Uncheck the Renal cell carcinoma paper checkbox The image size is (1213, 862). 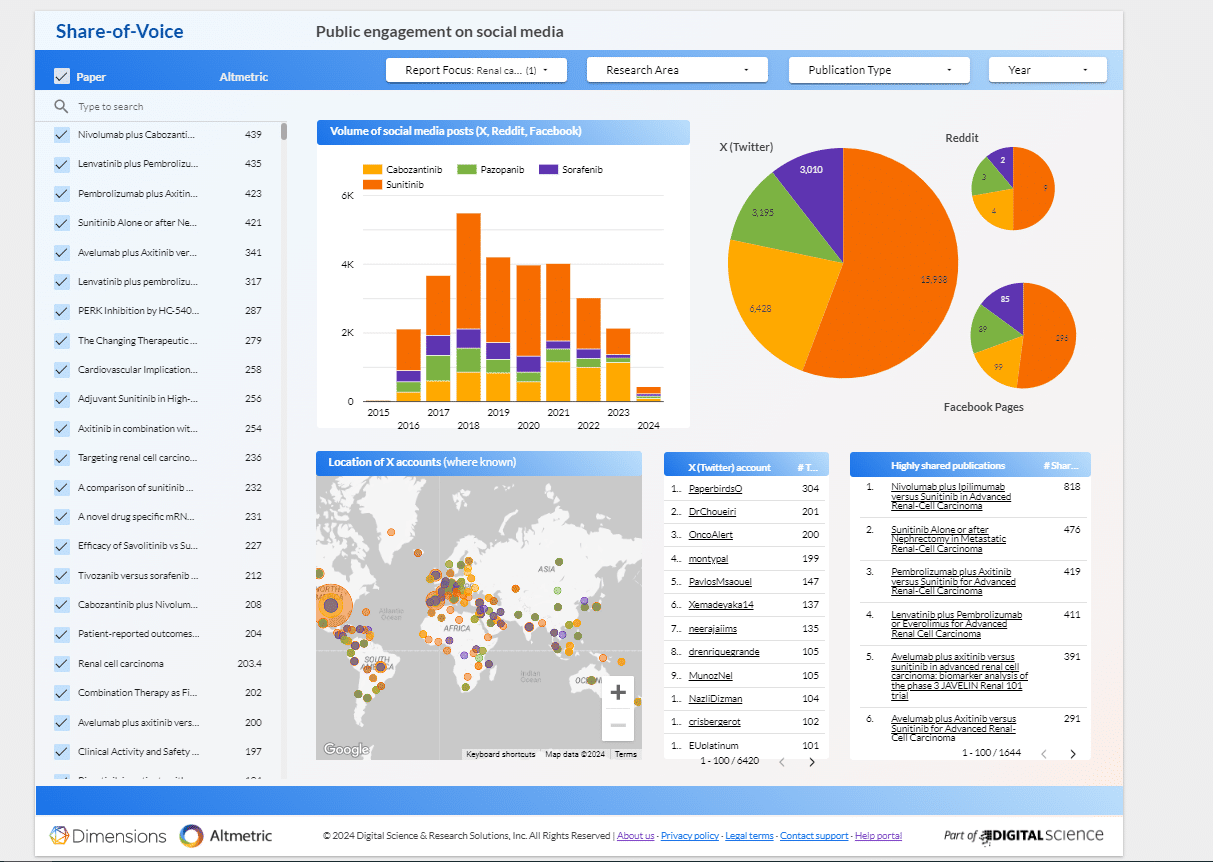coord(62,664)
